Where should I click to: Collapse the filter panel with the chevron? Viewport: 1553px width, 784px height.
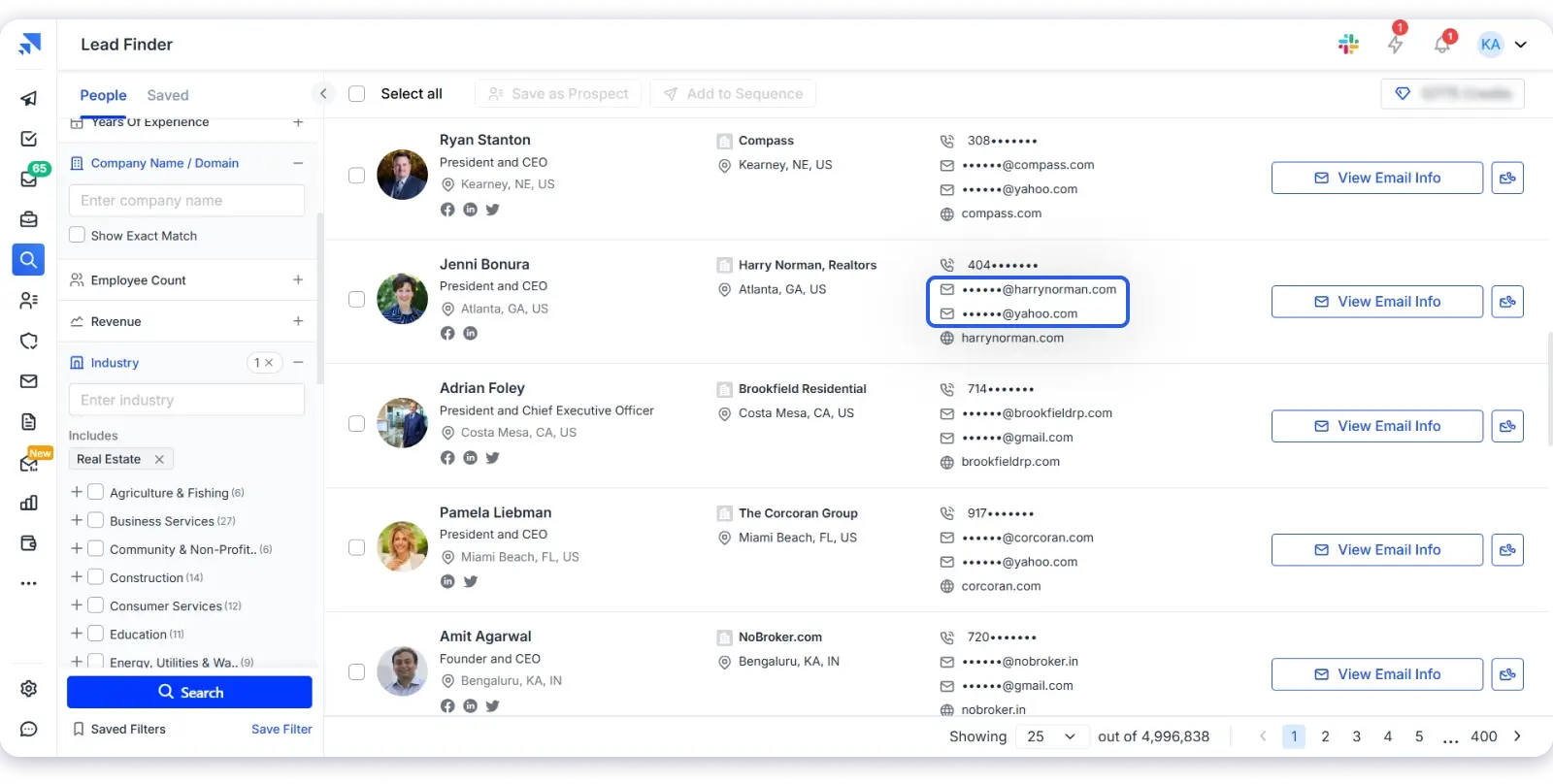coord(323,93)
